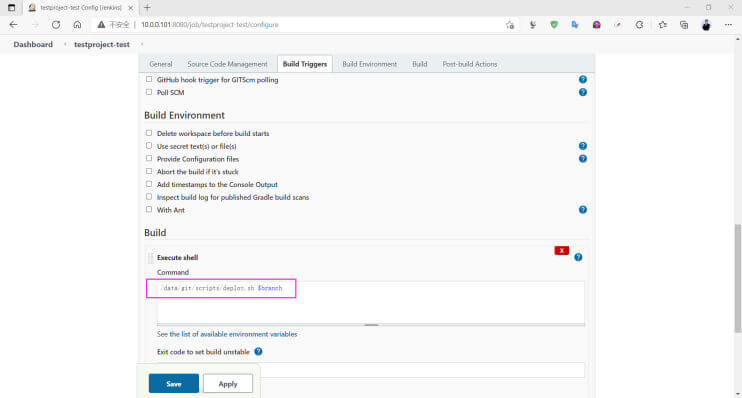742x398 pixels.
Task: Grab the Command textarea resize handle
Action: click(371, 325)
